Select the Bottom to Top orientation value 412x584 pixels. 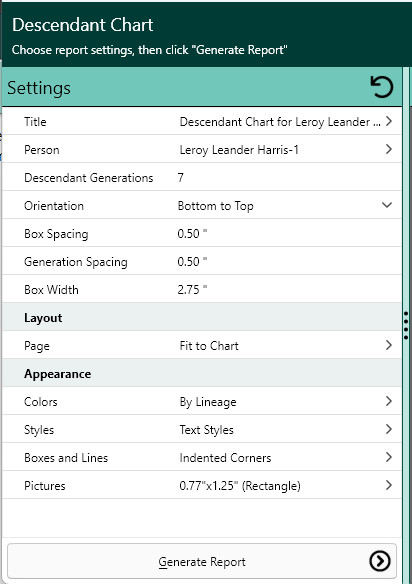point(216,206)
